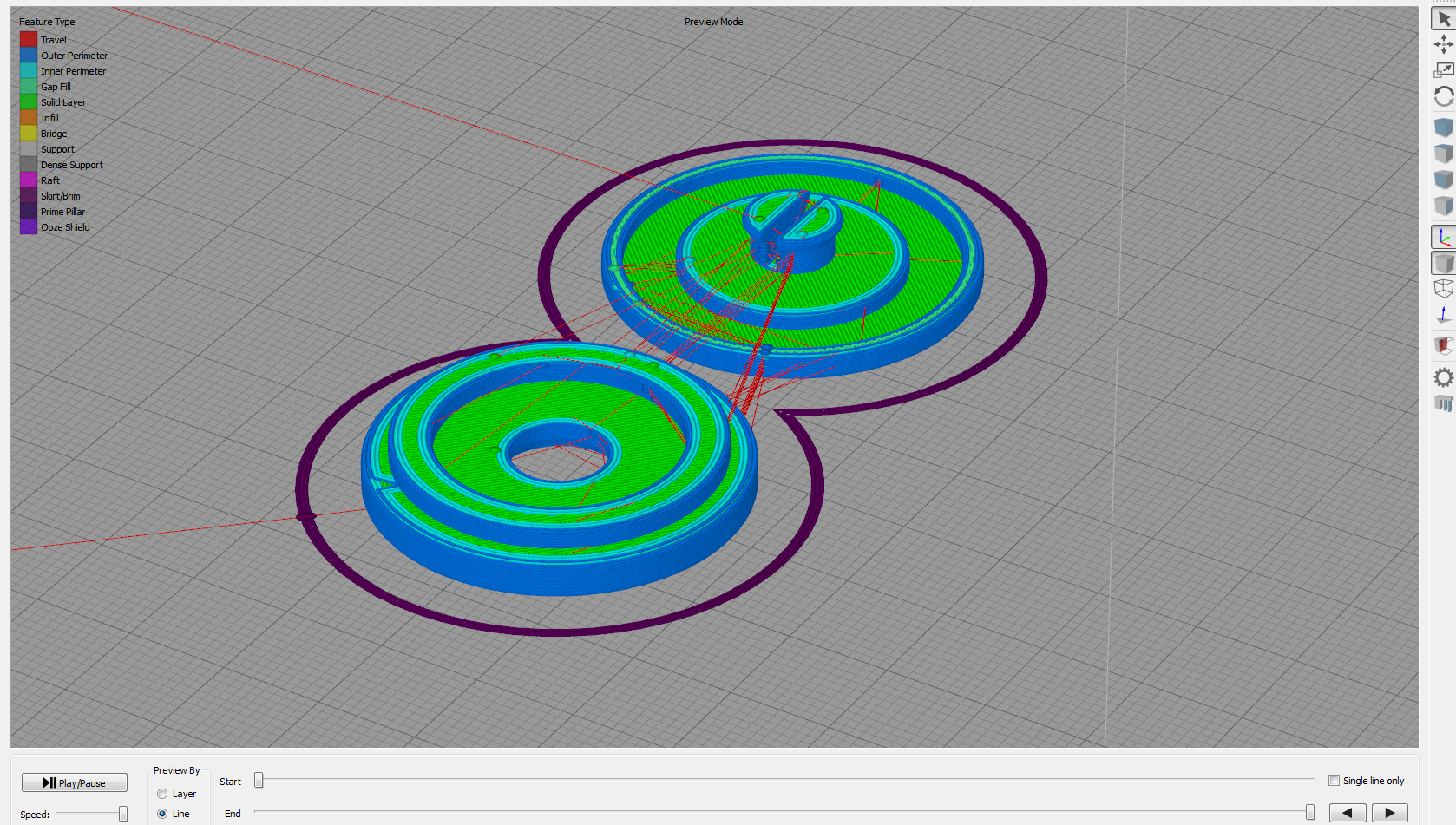The width and height of the screenshot is (1456, 825).
Task: Click the Speed slider handle
Action: 123,814
